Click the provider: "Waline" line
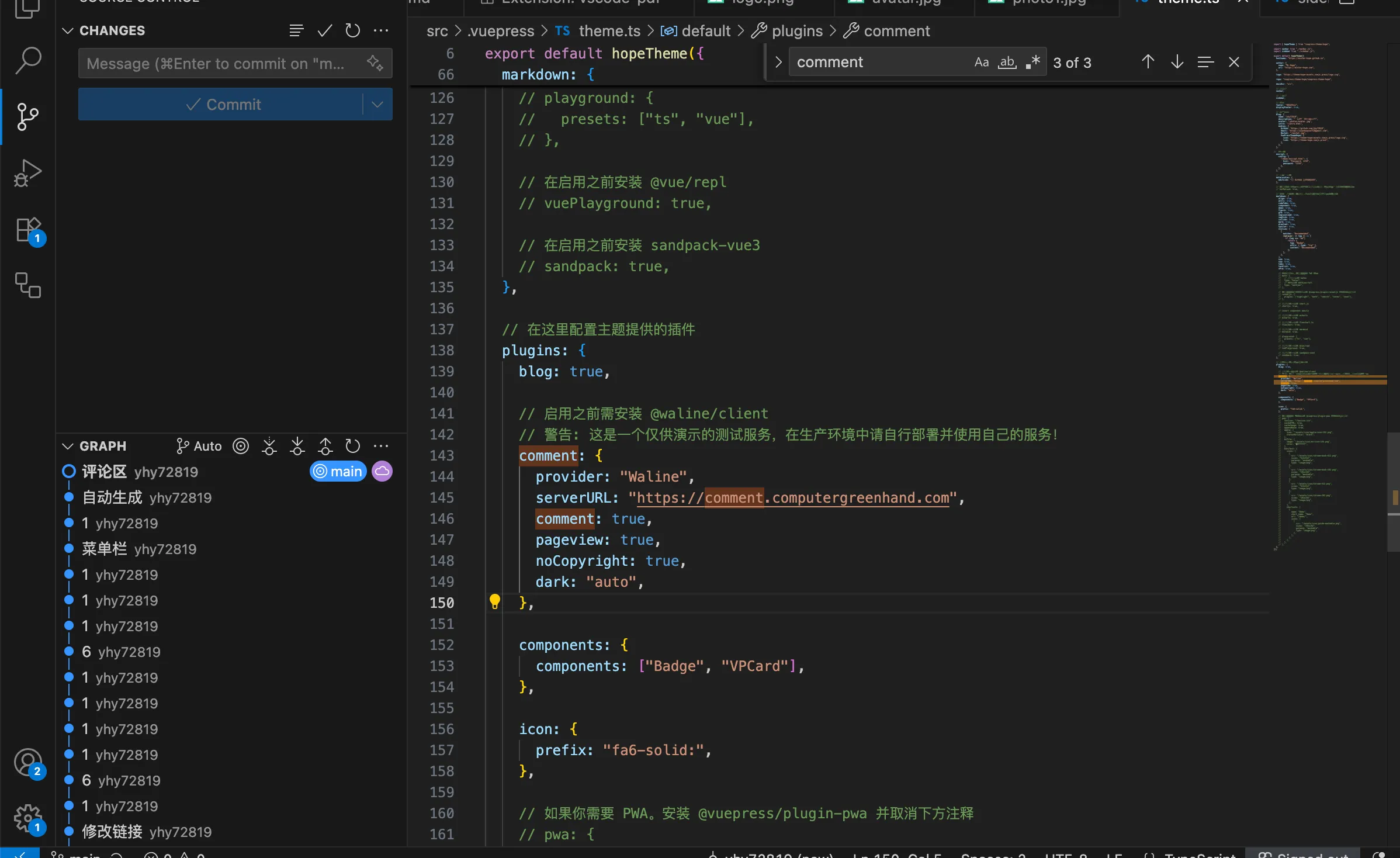The height and width of the screenshot is (858, 1400). coord(615,476)
